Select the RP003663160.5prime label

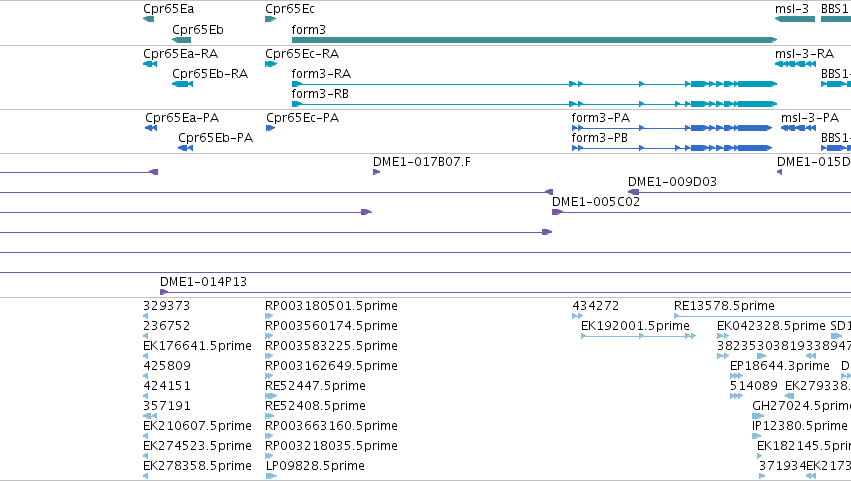click(332, 426)
